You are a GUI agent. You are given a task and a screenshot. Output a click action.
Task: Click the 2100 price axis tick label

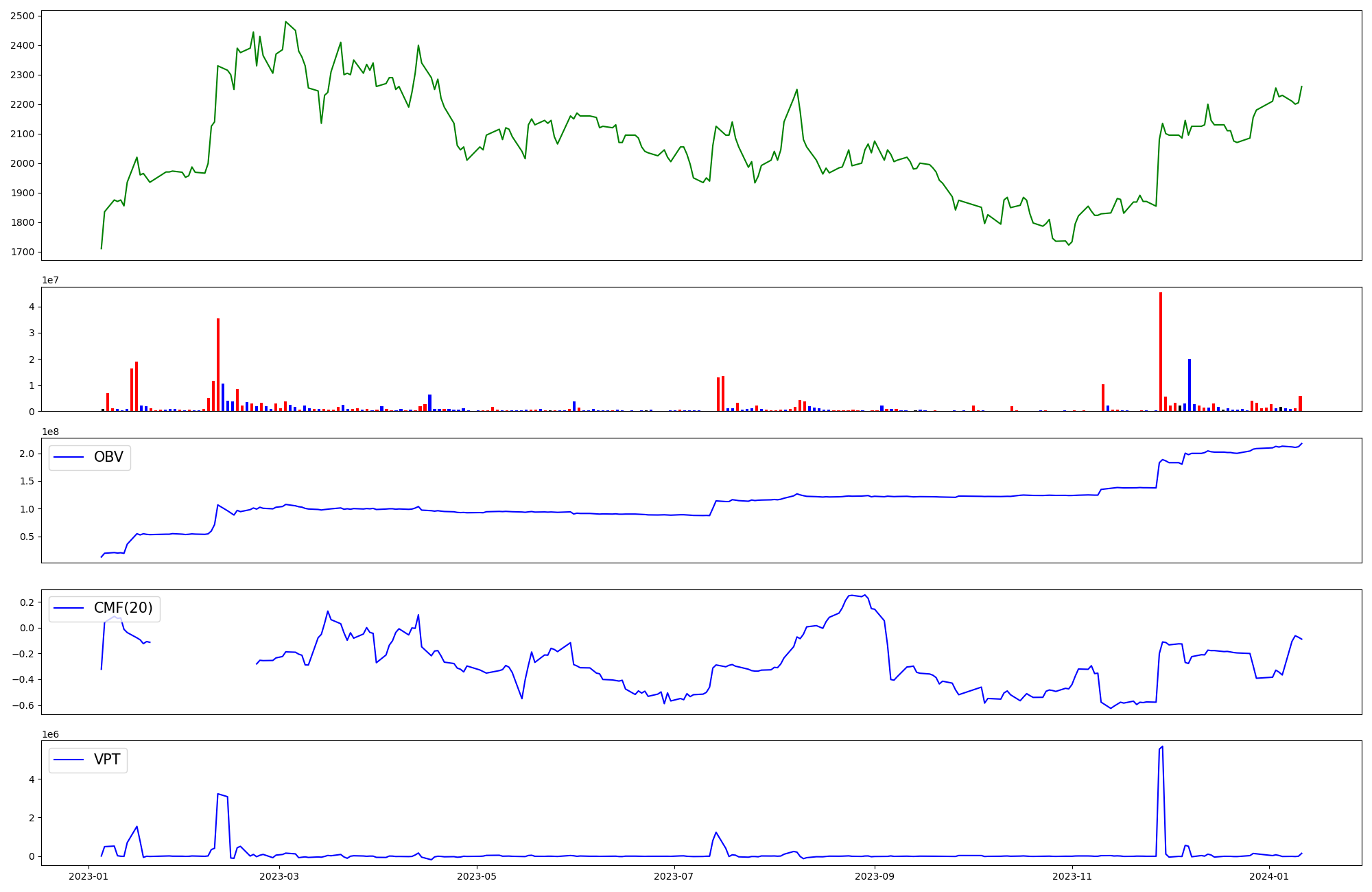click(22, 134)
